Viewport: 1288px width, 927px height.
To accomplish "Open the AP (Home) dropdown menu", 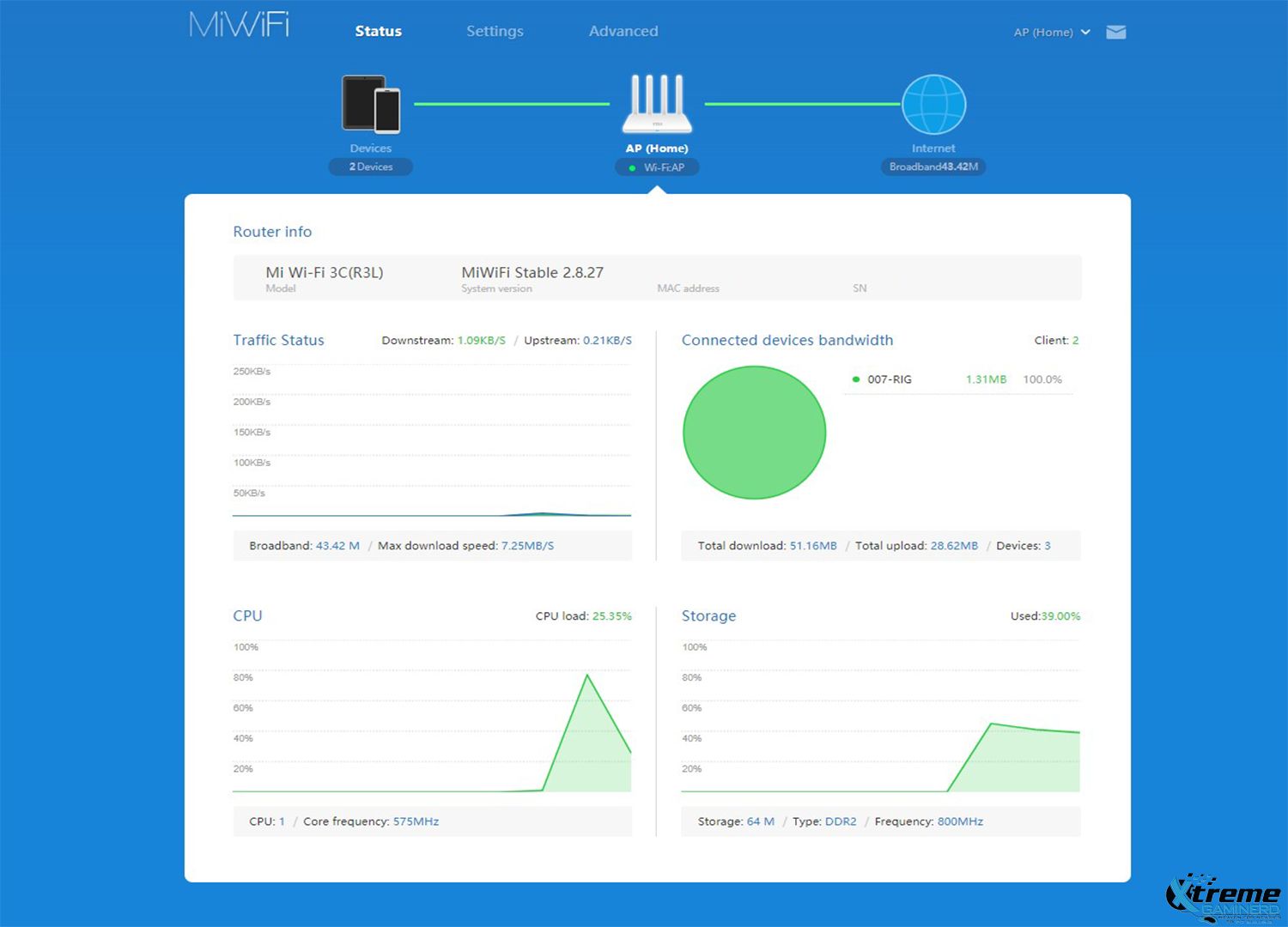I will tap(1052, 33).
